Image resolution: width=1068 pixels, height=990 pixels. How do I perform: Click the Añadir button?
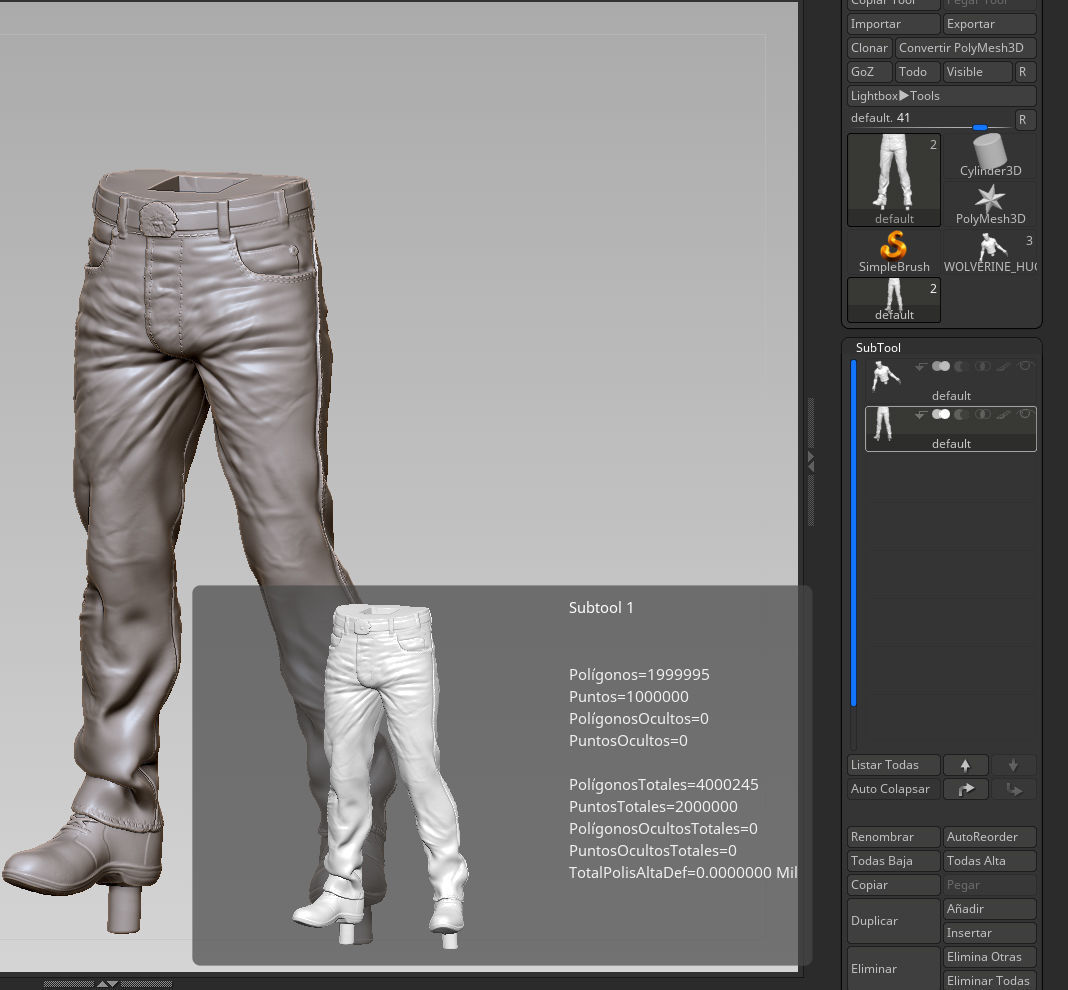tap(990, 909)
